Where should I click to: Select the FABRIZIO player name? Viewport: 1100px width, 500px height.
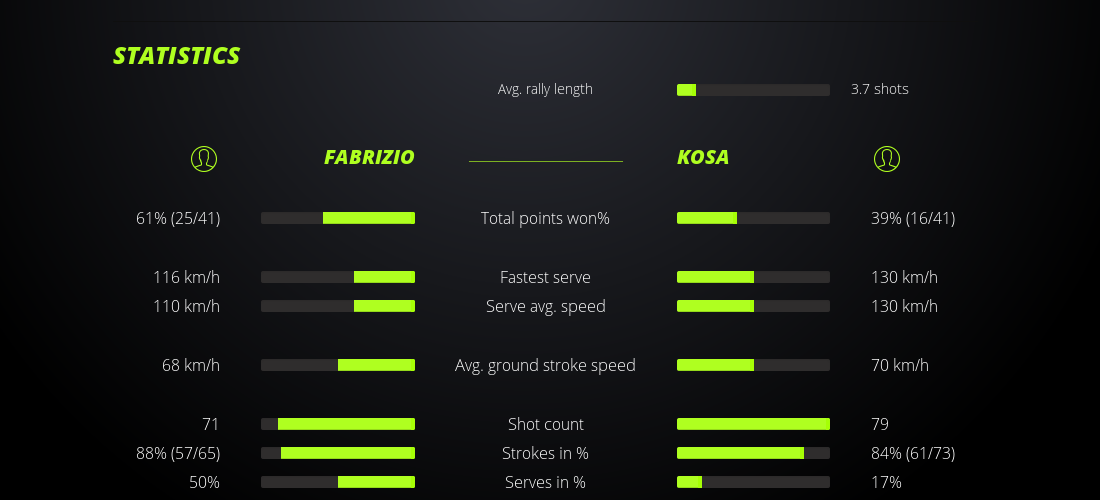click(369, 157)
